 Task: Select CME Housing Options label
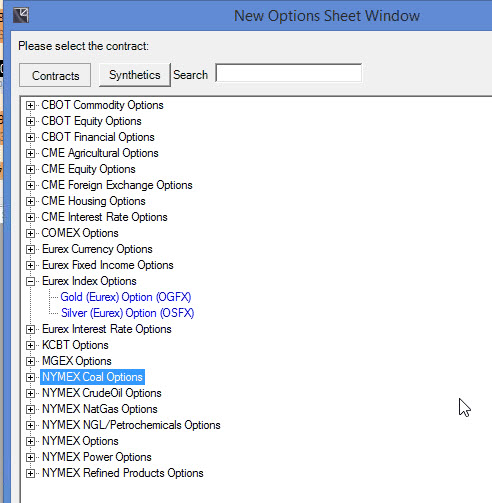pyautogui.click(x=93, y=201)
